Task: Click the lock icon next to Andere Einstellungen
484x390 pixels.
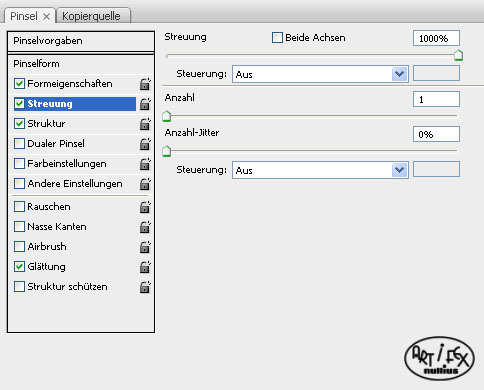Action: click(145, 184)
